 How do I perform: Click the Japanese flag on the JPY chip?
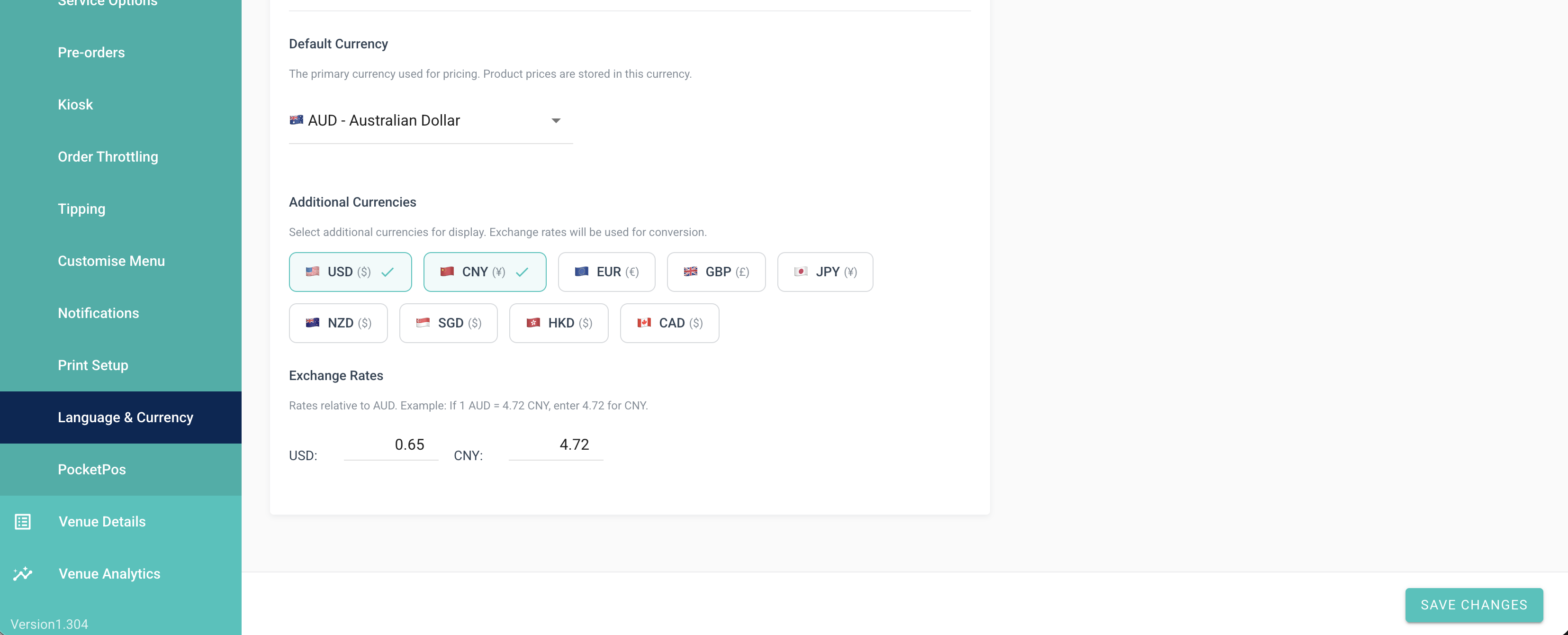[x=801, y=272]
